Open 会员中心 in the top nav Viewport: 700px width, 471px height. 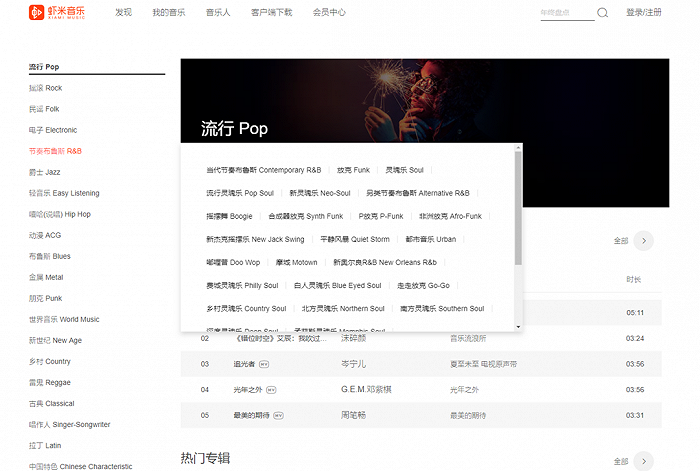point(329,13)
